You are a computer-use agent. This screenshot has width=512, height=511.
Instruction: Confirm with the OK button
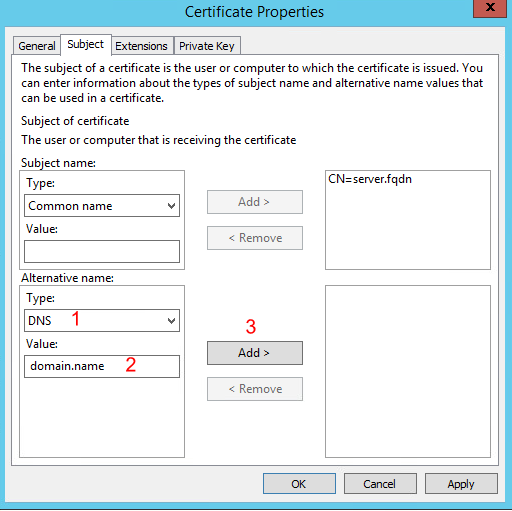point(299,484)
